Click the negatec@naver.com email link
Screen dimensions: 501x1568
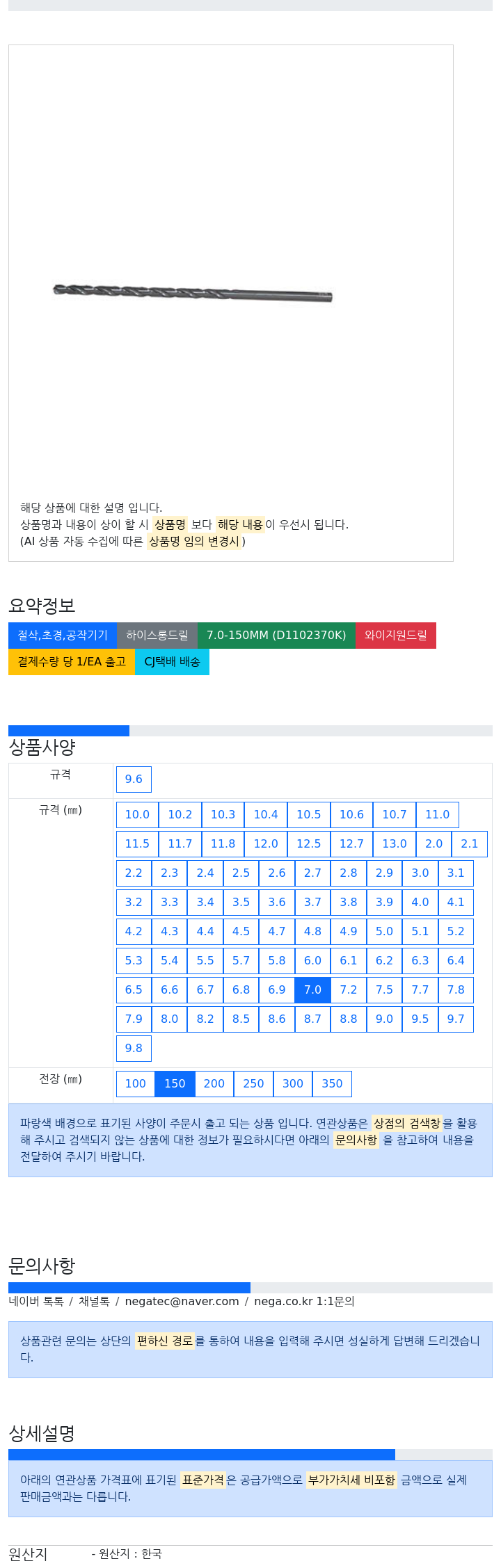tap(182, 1302)
